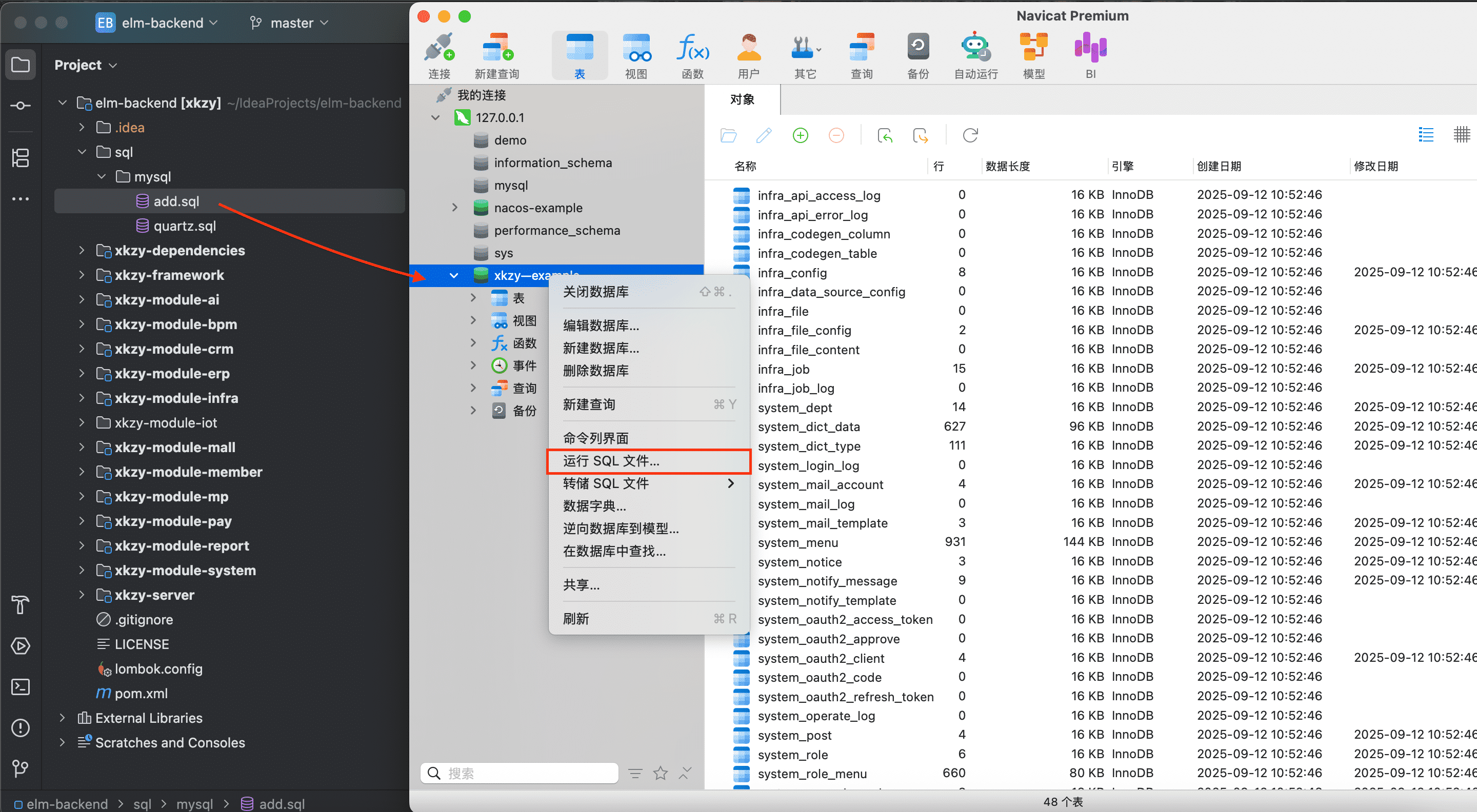Open the Terminal tool window icon
1477x812 pixels.
click(21, 686)
